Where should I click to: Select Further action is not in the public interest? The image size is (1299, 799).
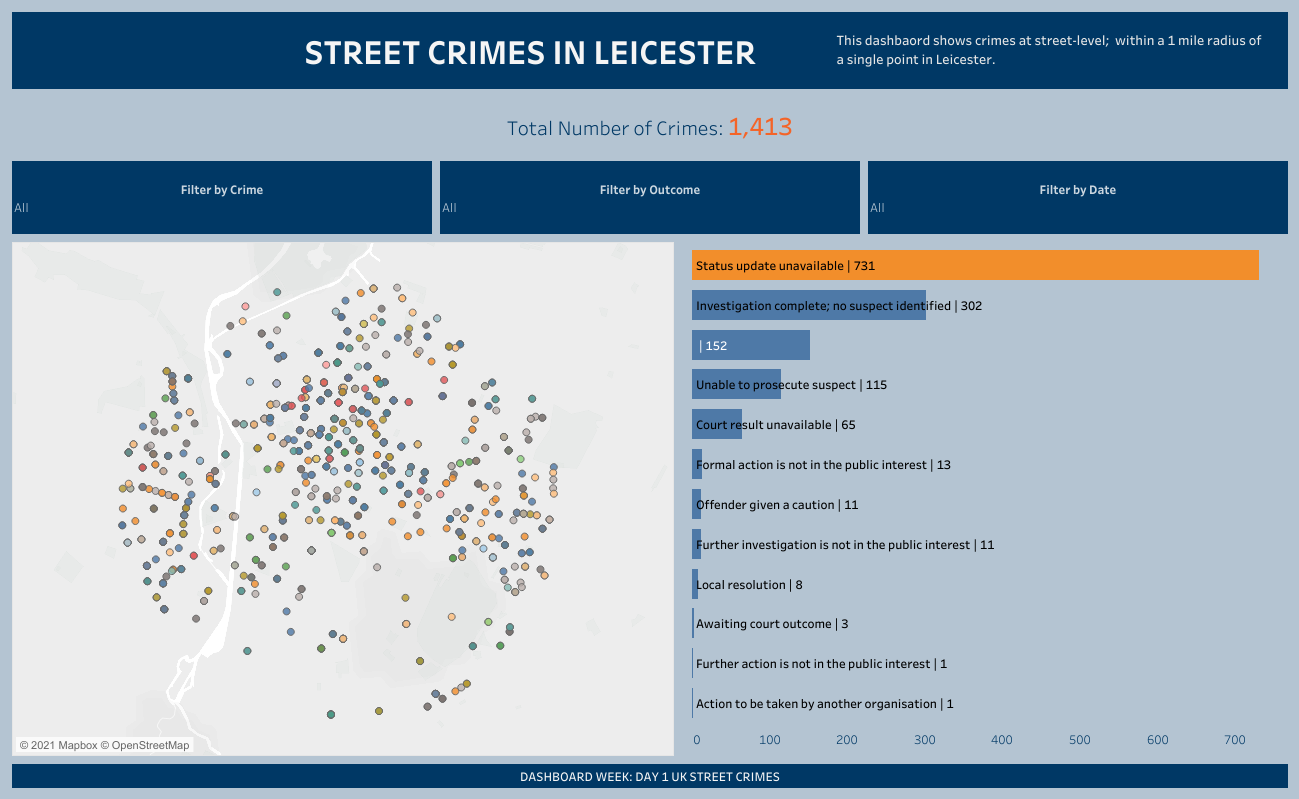click(821, 664)
